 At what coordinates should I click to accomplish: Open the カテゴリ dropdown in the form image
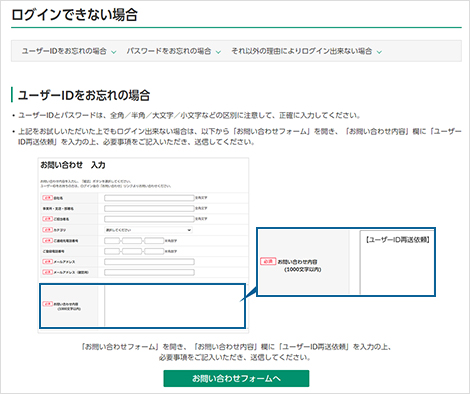pyautogui.click(x=148, y=230)
